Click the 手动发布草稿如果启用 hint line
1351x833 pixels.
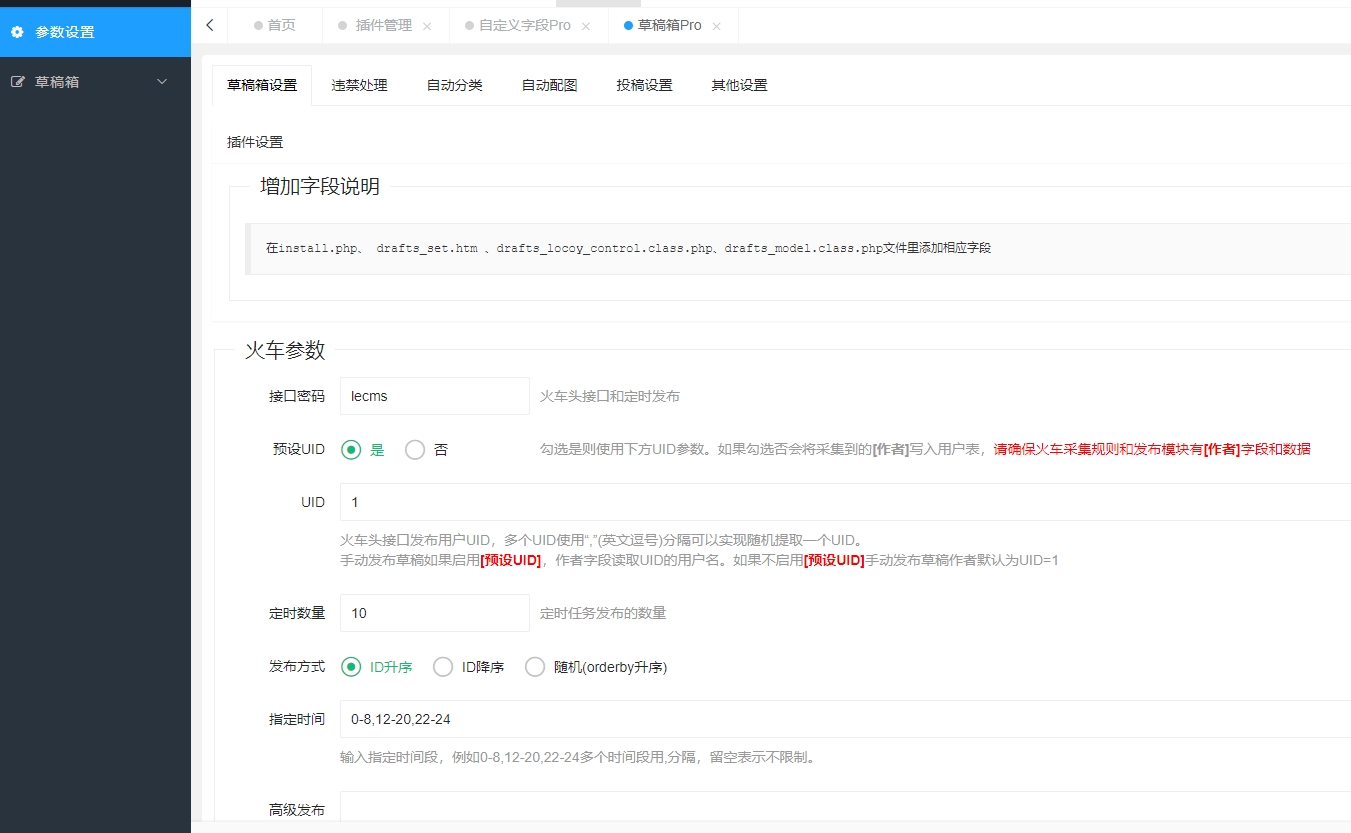pos(699,560)
